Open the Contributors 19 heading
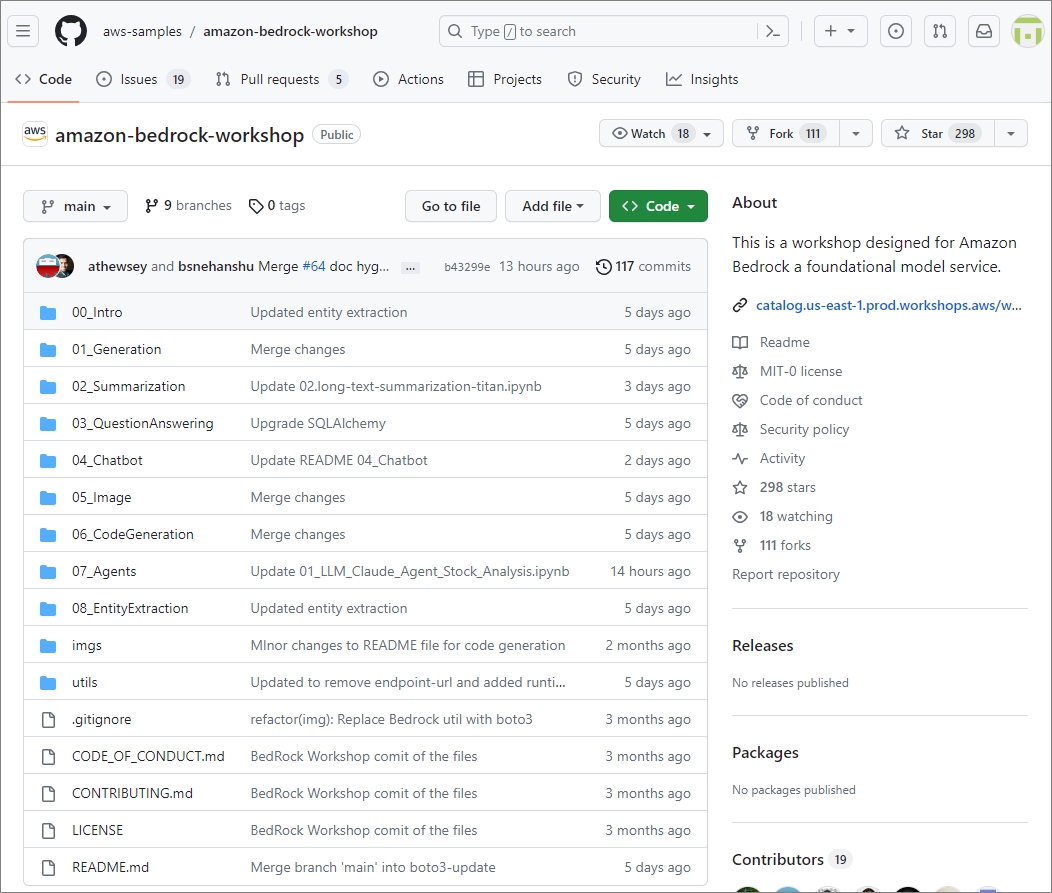1052x893 pixels. tap(792, 859)
